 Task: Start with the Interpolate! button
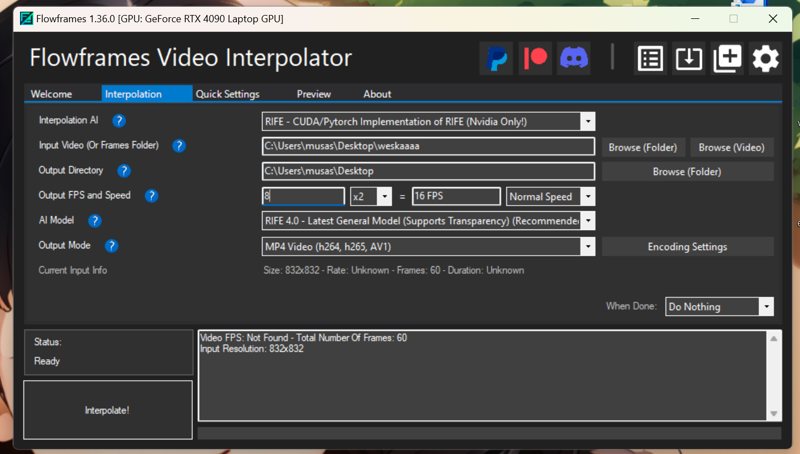tap(108, 410)
